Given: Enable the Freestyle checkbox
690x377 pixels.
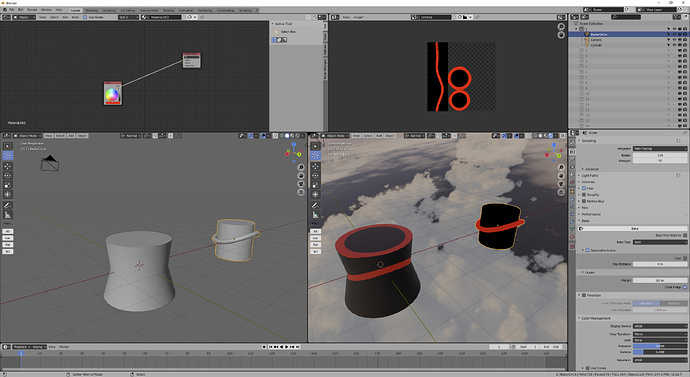Looking at the screenshot, I should point(584,295).
